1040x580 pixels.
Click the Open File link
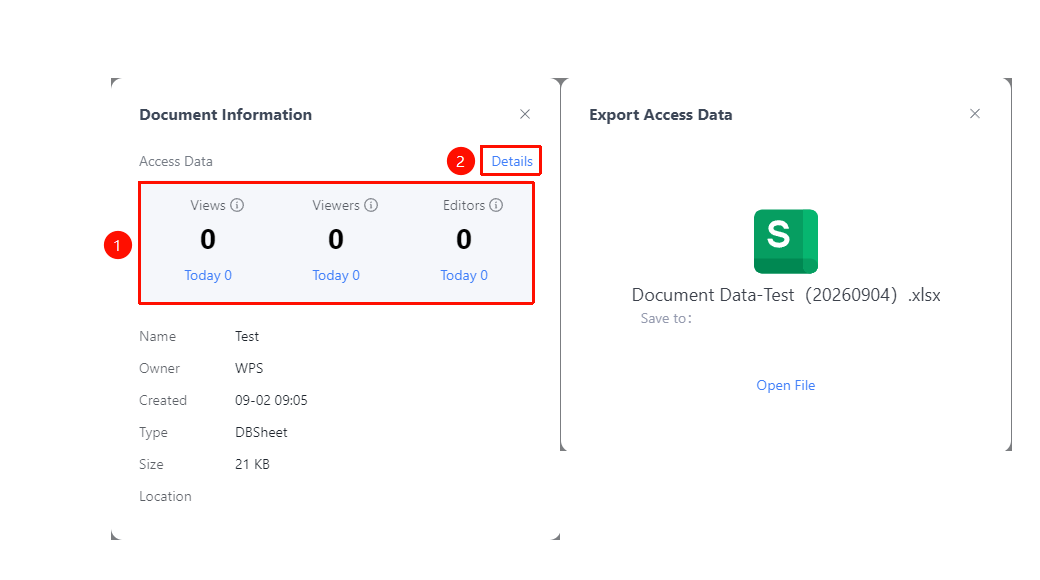(786, 385)
